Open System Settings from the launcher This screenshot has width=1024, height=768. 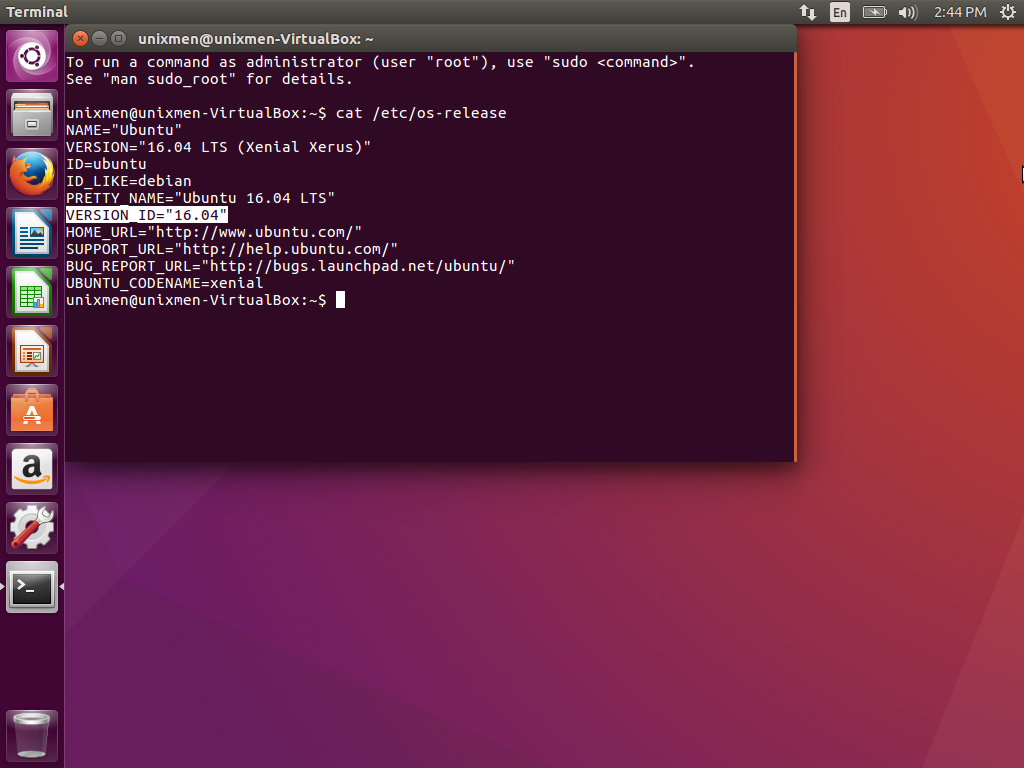click(32, 528)
